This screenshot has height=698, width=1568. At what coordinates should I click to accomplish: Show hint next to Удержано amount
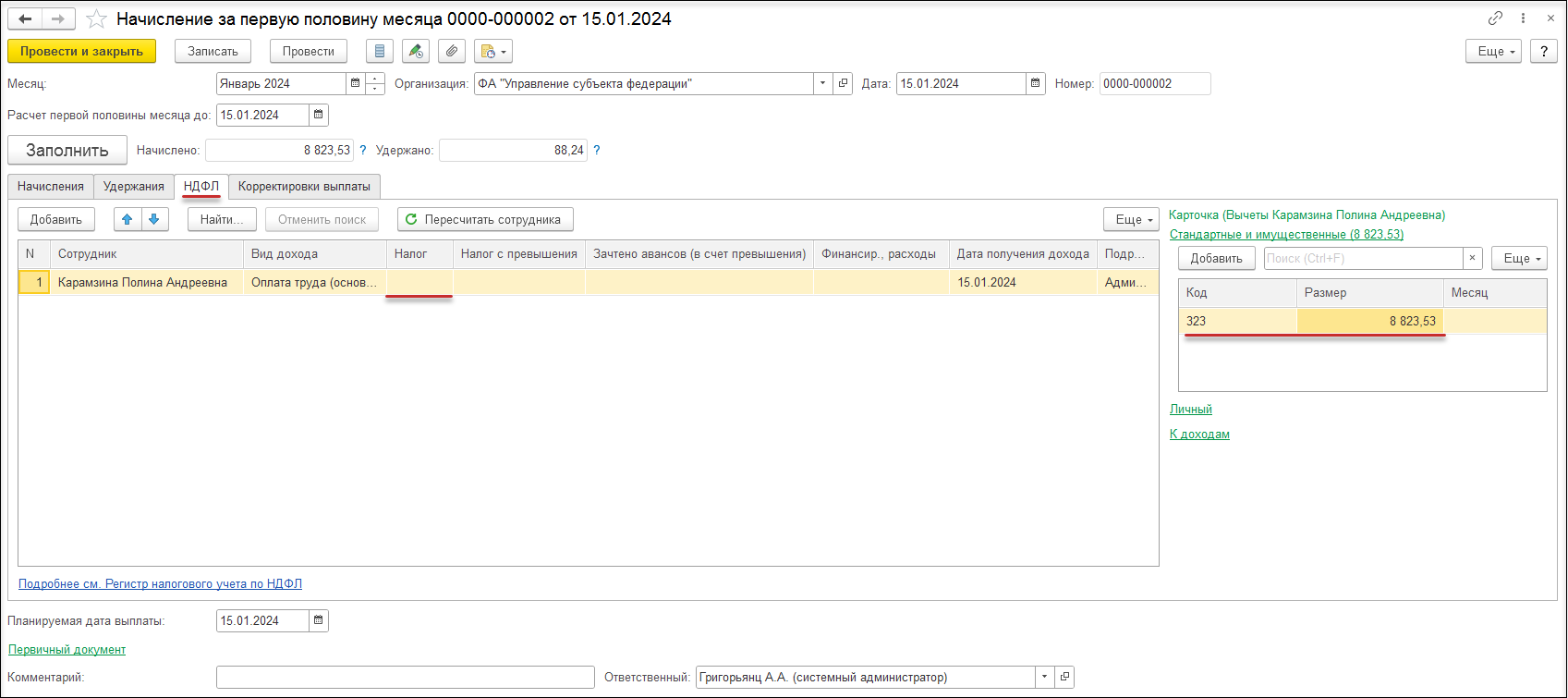(597, 150)
